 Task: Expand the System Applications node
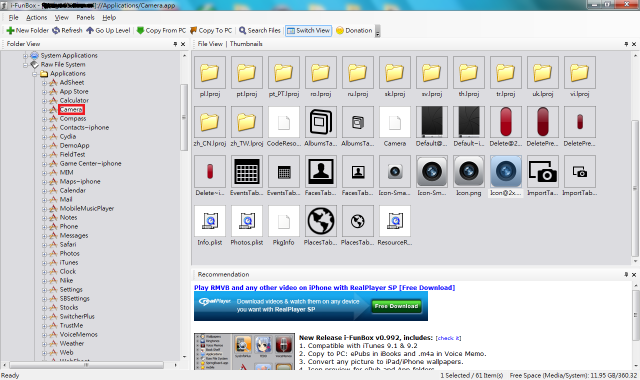(x=25, y=56)
